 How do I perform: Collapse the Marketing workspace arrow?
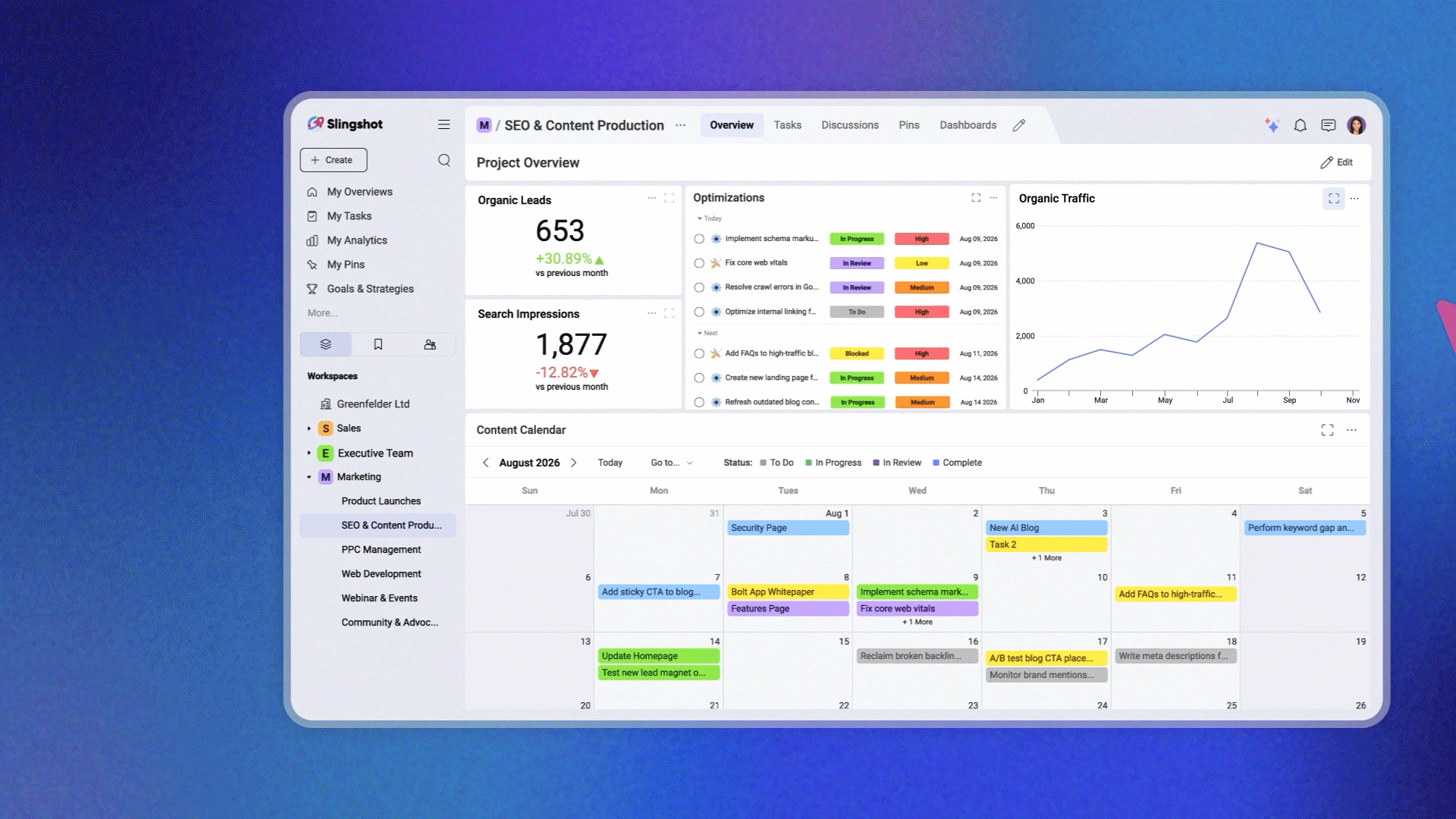pos(309,477)
